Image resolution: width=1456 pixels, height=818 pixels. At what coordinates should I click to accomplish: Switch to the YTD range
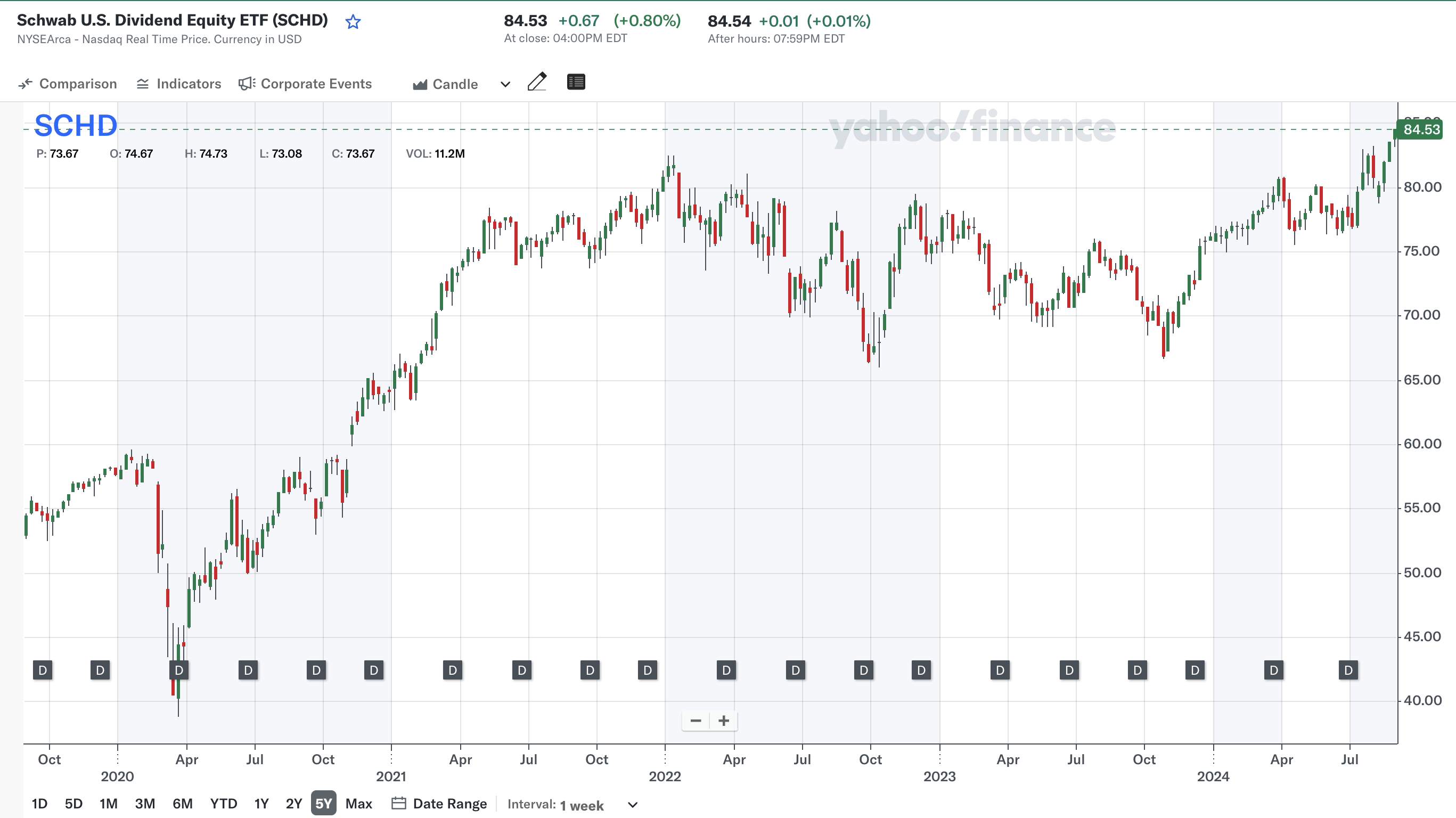(x=223, y=803)
